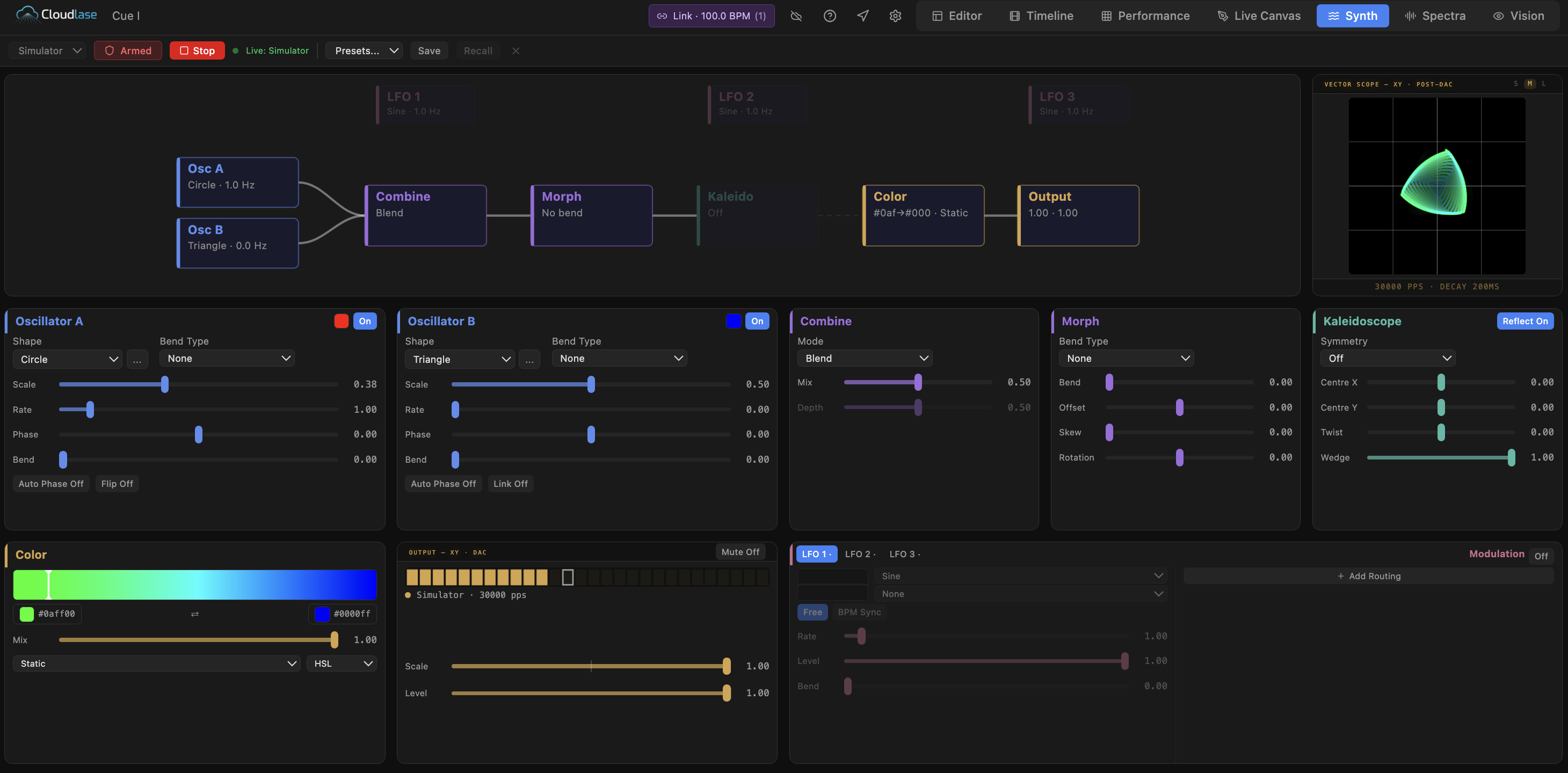The width and height of the screenshot is (1568, 773).
Task: Click the Cloudlase logo icon
Action: tap(26, 14)
